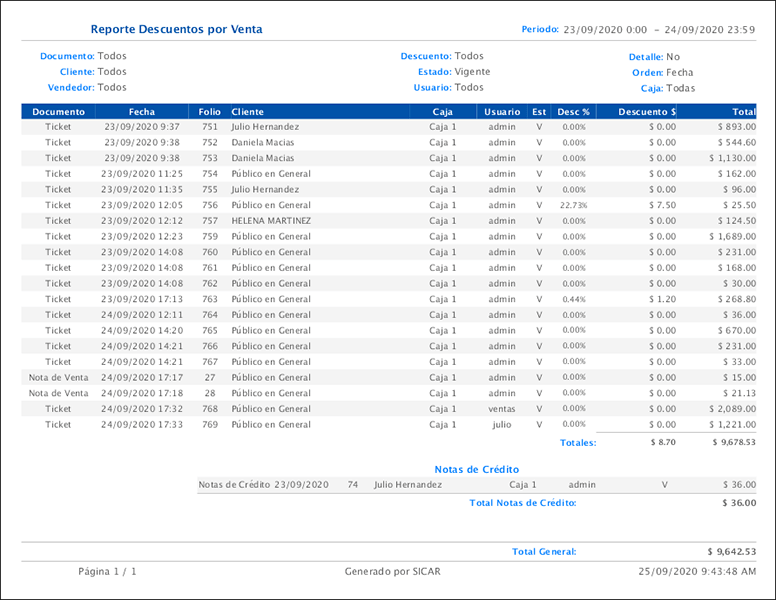776x600 pixels.
Task: Click the timestamp 25/09/2020 9:43:48 AM
Action: click(x=697, y=571)
